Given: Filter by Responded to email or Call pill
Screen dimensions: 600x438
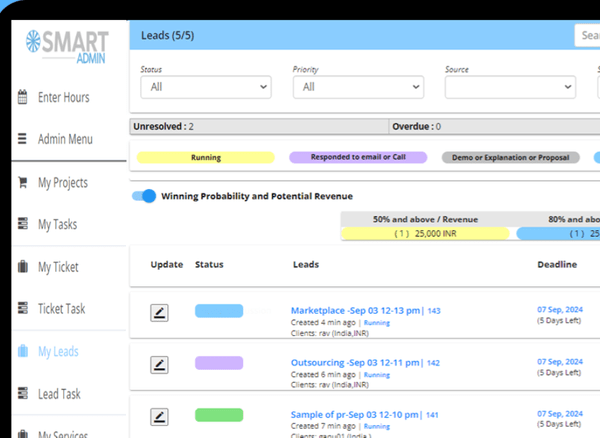Looking at the screenshot, I should pyautogui.click(x=358, y=157).
